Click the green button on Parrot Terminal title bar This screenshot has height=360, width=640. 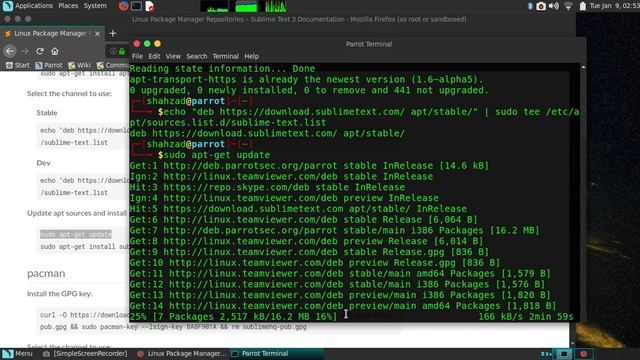(x=147, y=44)
